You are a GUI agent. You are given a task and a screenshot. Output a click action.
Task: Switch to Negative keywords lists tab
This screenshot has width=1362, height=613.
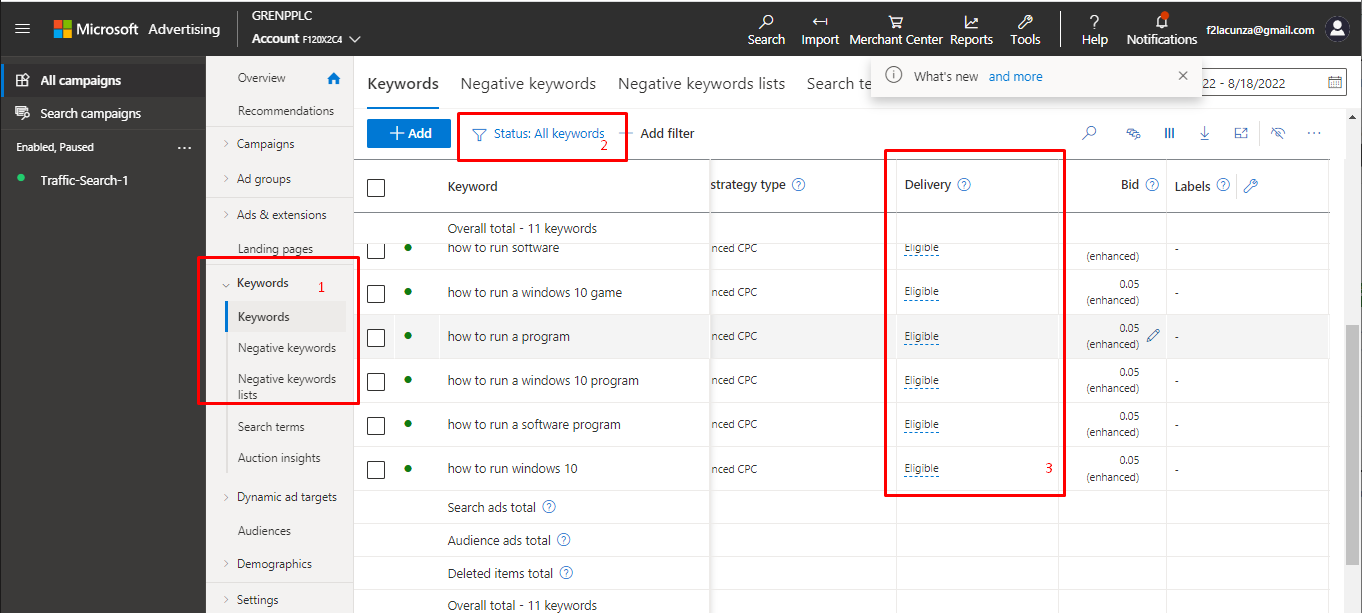pos(701,84)
